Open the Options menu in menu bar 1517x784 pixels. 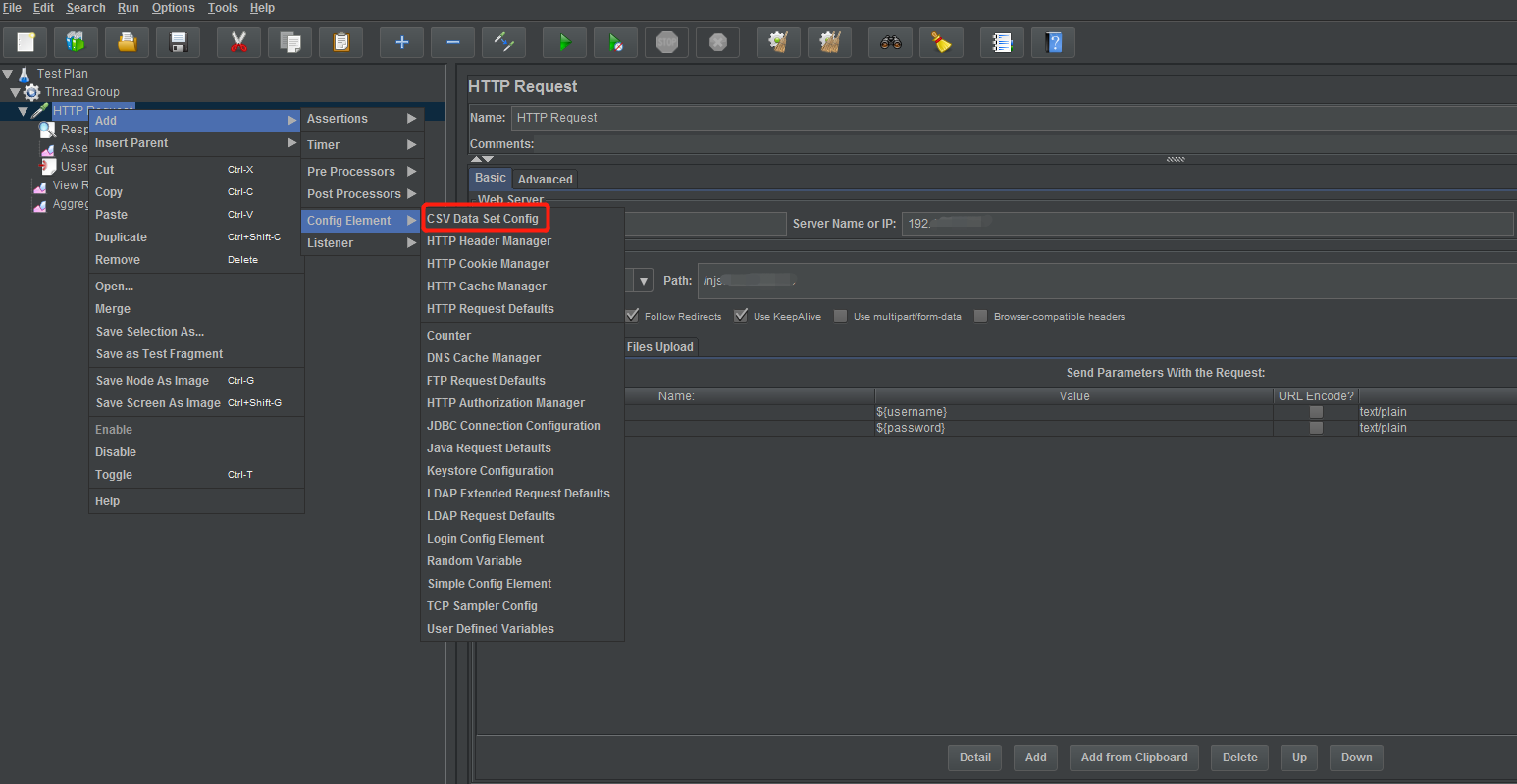pyautogui.click(x=173, y=8)
